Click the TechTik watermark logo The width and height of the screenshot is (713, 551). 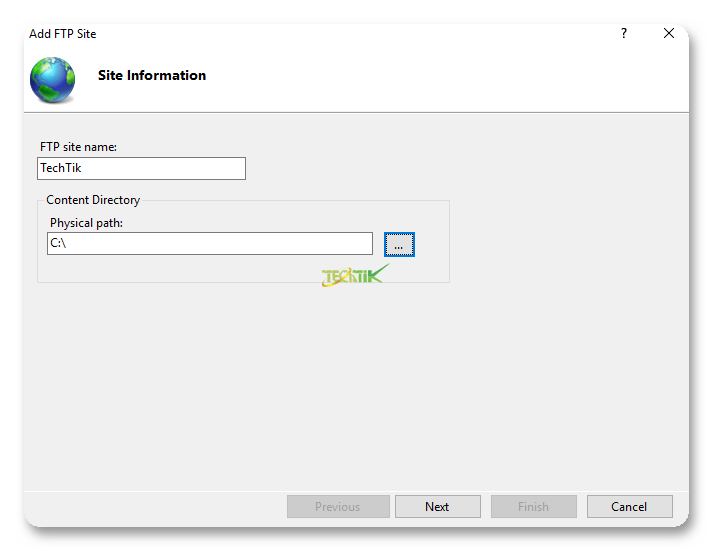click(x=353, y=275)
